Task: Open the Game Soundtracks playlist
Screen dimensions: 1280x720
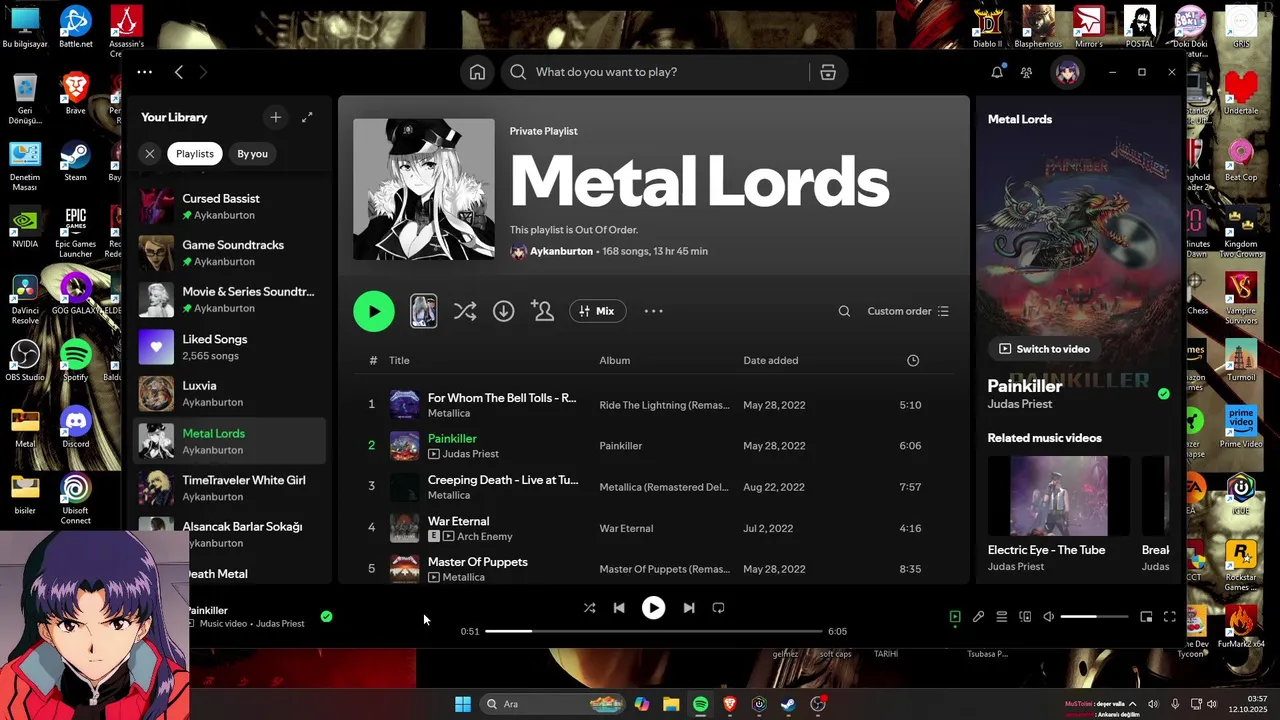Action: [229, 253]
